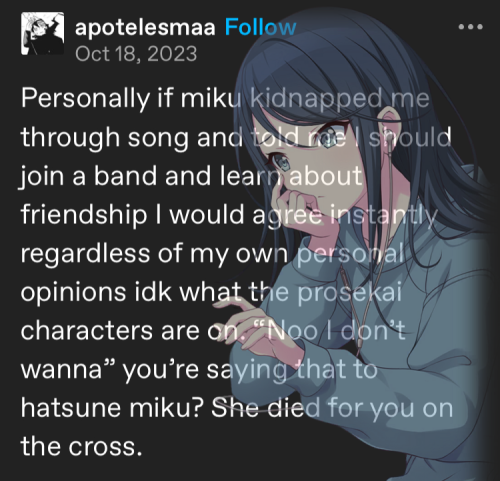Open the Oct 18, 2023 timestamp permalink
The image size is (500, 481).
click(136, 54)
